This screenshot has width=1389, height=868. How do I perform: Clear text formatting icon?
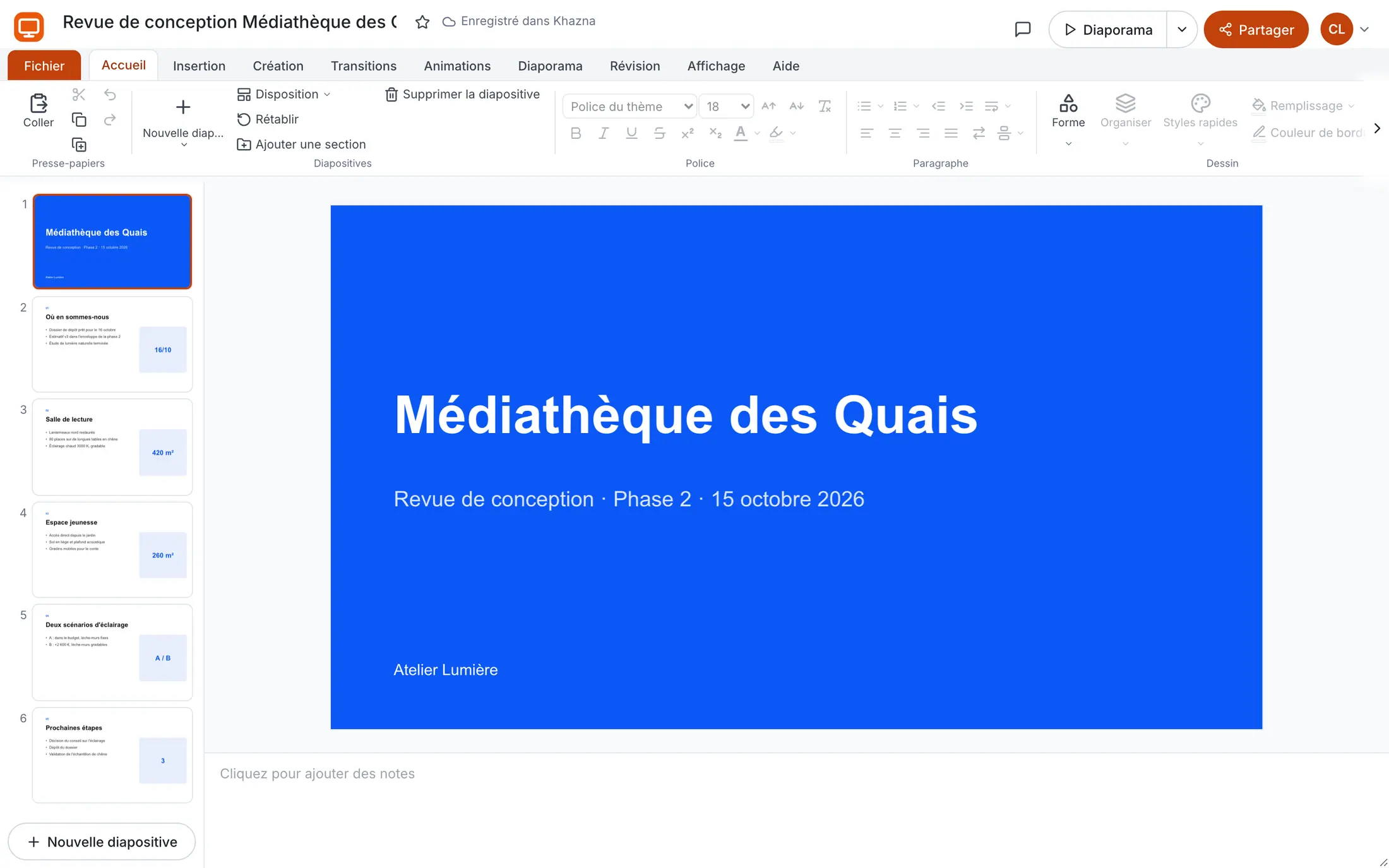pyautogui.click(x=825, y=106)
